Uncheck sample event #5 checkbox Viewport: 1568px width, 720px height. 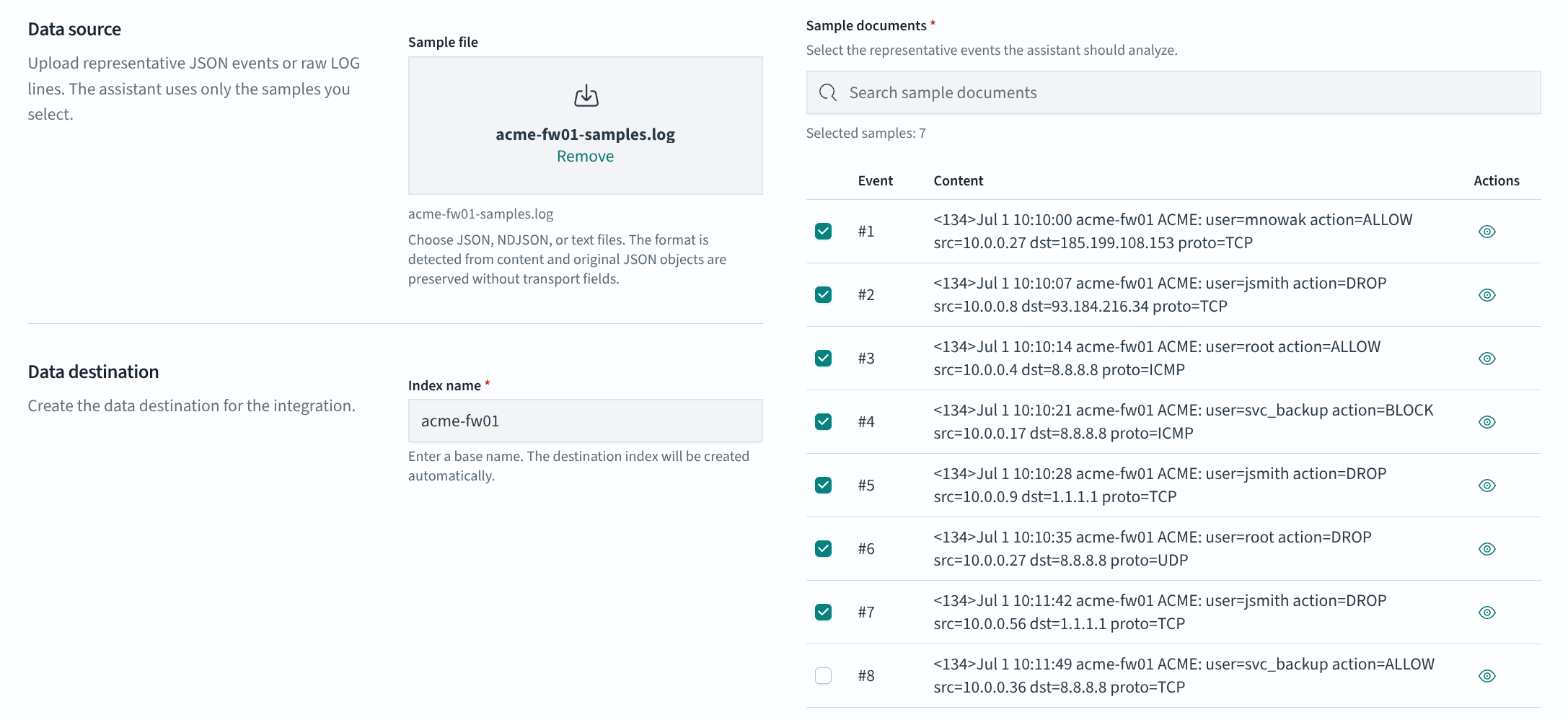click(x=823, y=485)
